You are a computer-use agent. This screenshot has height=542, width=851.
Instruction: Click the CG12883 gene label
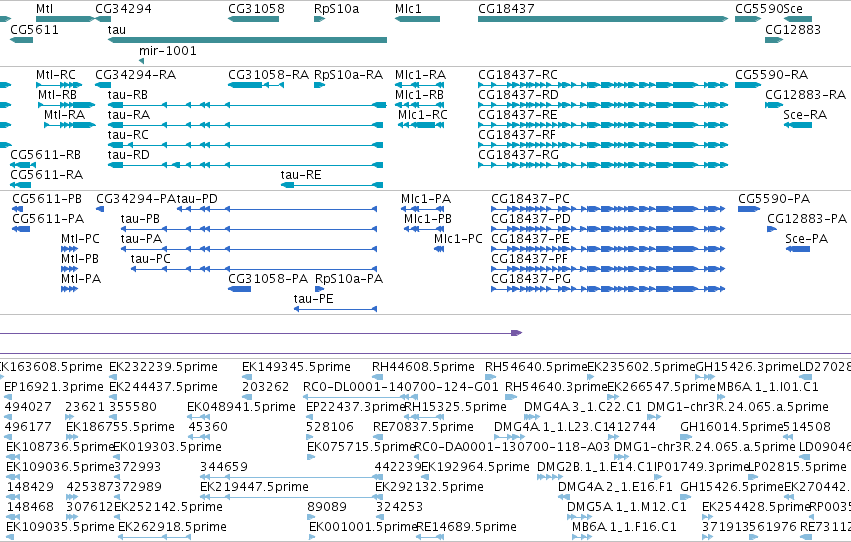click(x=793, y=29)
